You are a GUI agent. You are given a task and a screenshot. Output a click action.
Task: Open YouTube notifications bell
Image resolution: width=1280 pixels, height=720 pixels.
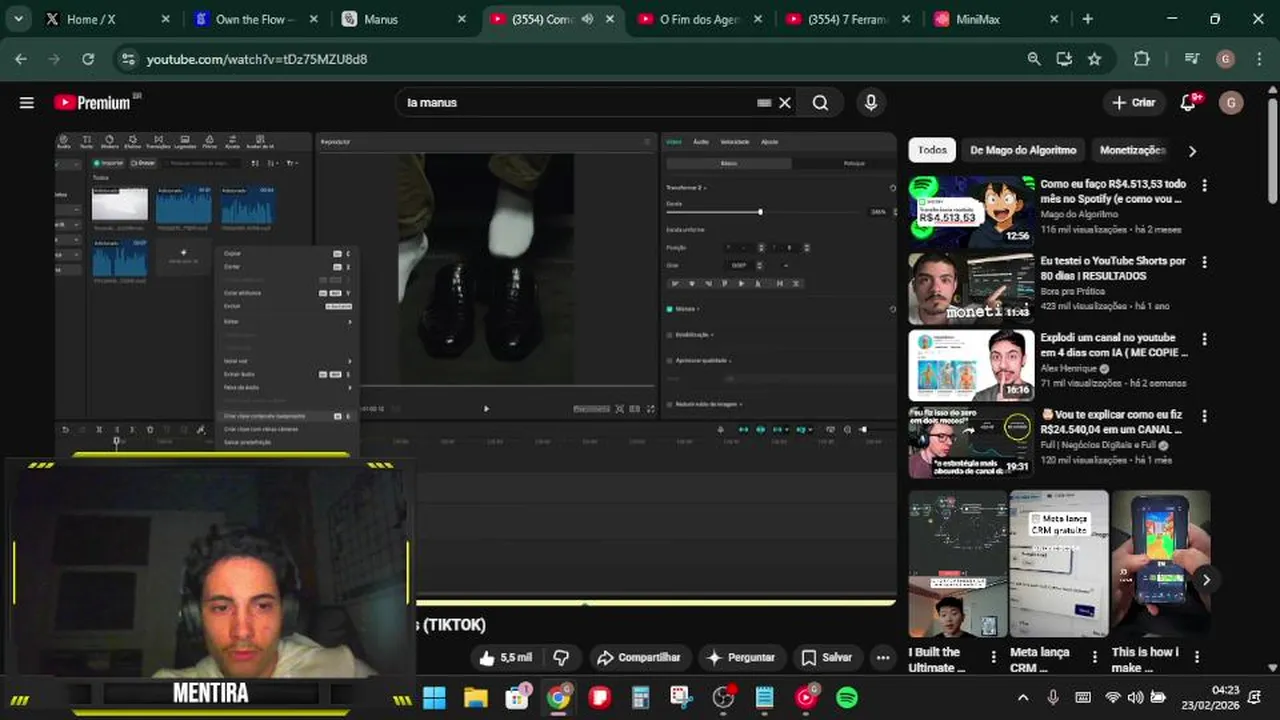pyautogui.click(x=1188, y=102)
